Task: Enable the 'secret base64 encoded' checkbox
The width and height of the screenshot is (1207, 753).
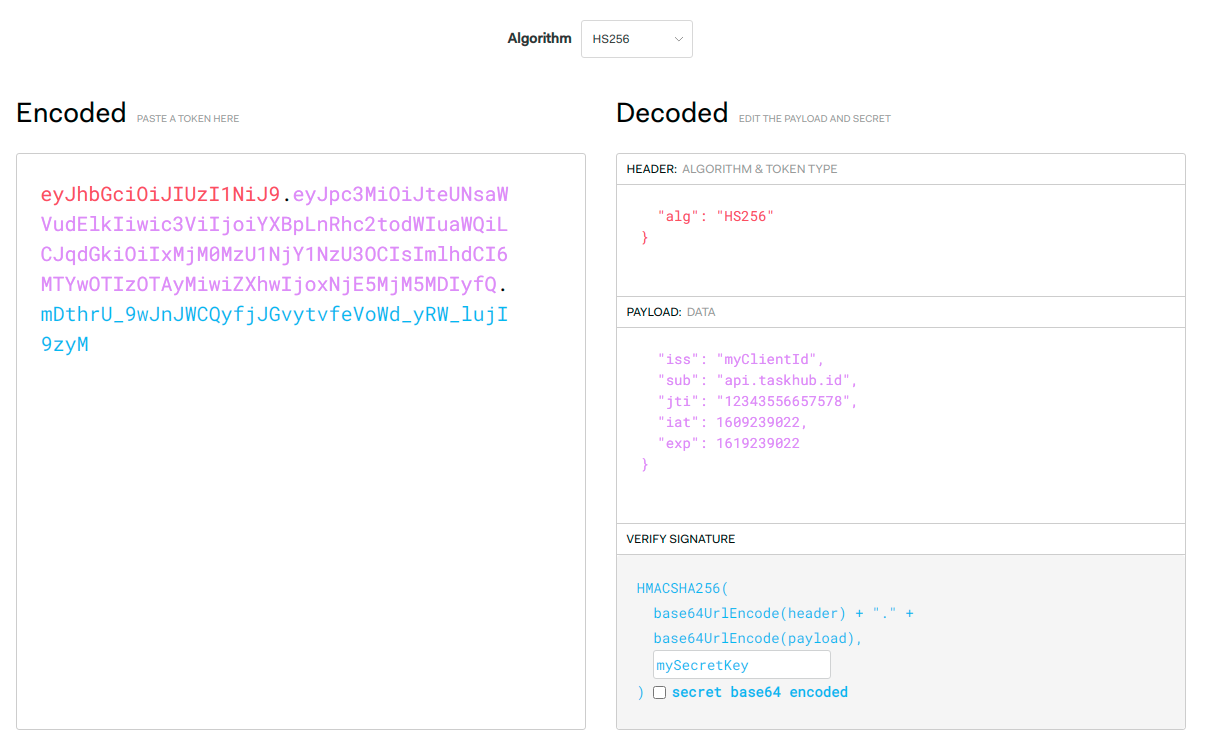Action: (x=659, y=691)
